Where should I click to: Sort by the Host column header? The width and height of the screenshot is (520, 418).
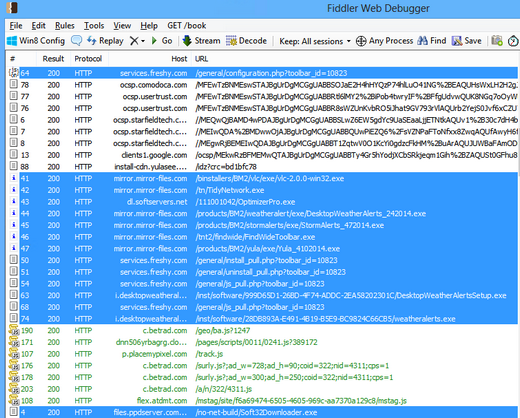coord(150,59)
